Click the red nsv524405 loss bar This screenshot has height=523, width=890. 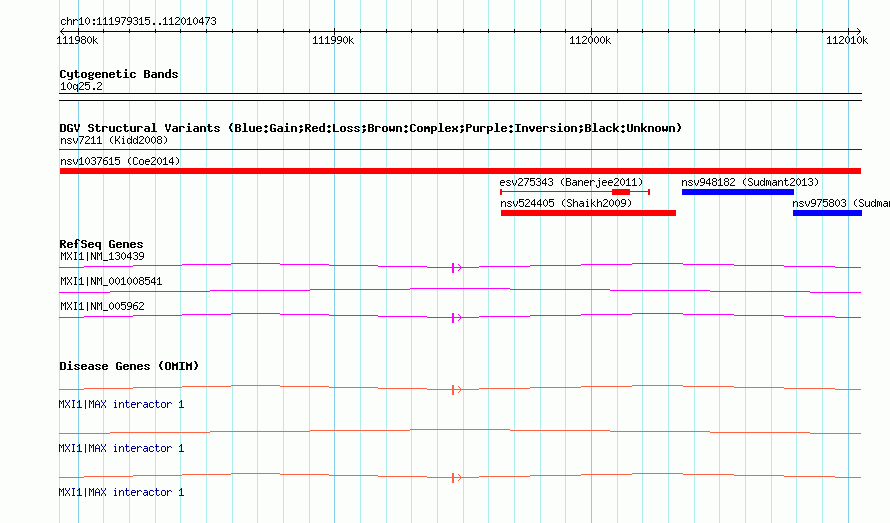pyautogui.click(x=588, y=213)
